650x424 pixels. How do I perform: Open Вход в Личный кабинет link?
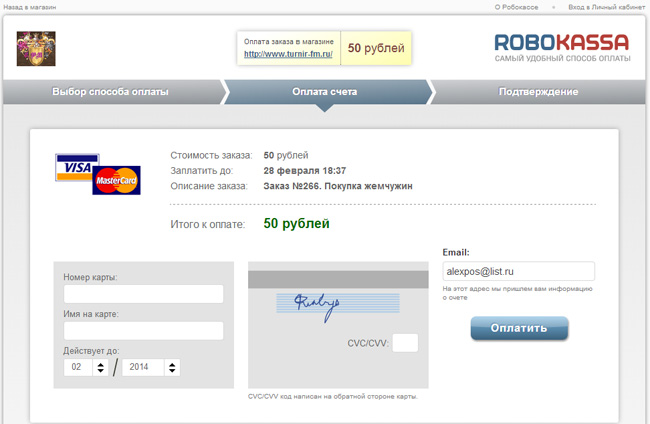(606, 7)
